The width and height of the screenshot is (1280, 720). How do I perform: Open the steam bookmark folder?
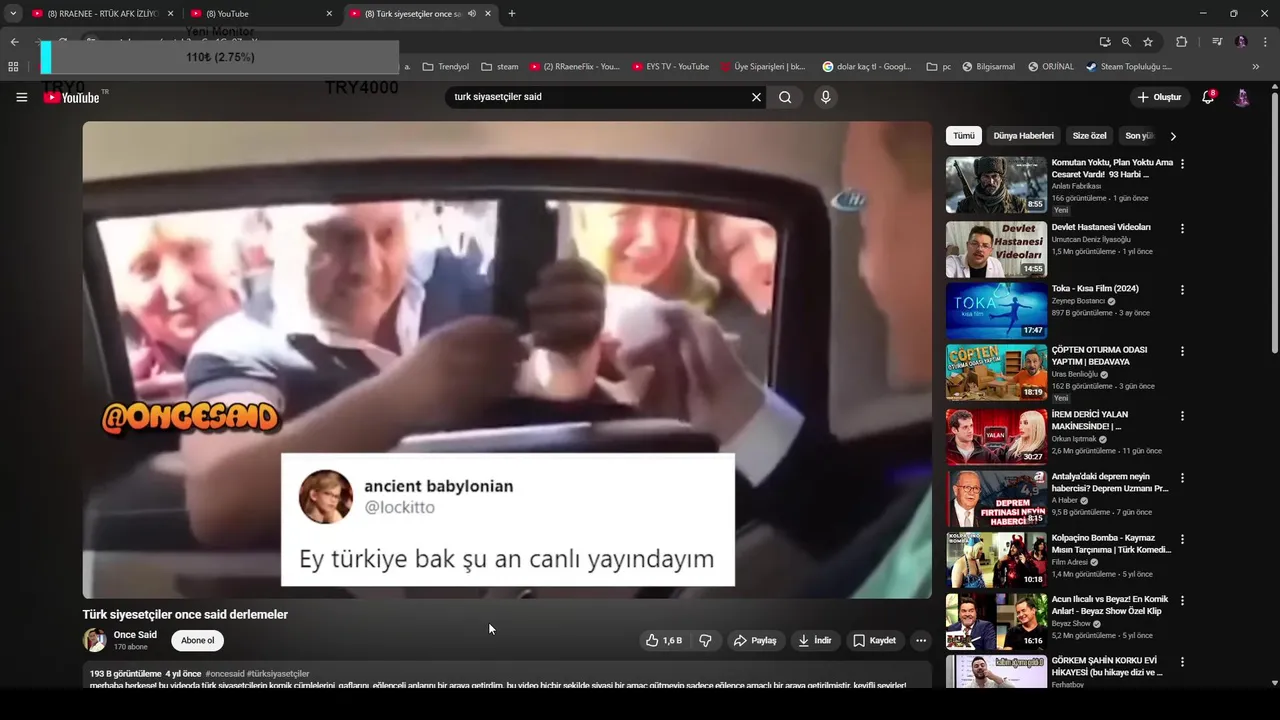(500, 67)
